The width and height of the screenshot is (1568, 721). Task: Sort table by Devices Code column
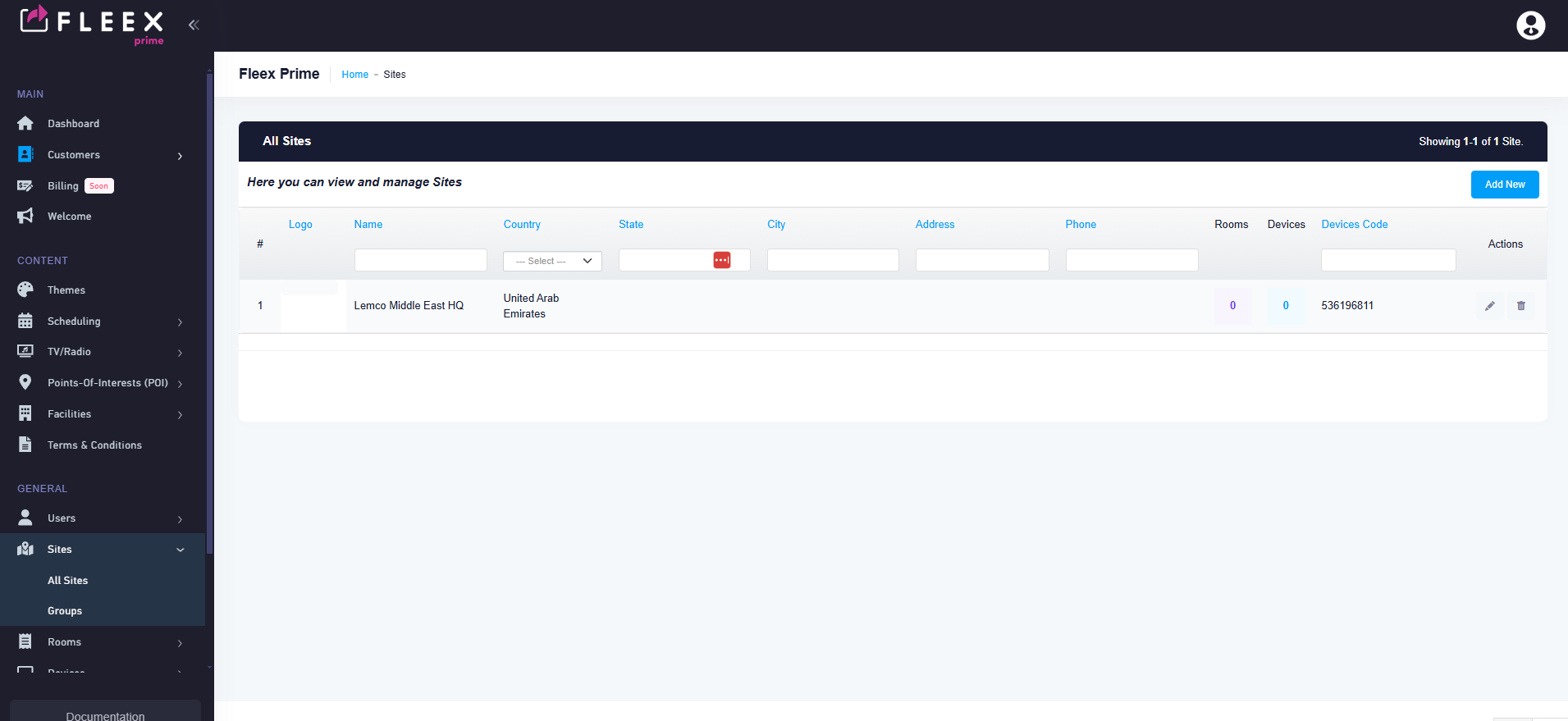1354,224
